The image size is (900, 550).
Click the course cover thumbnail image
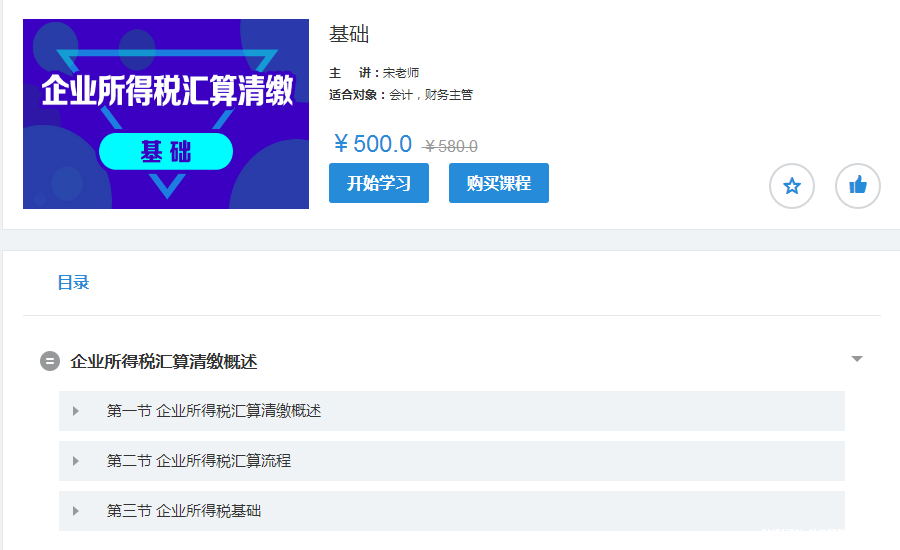tap(166, 114)
